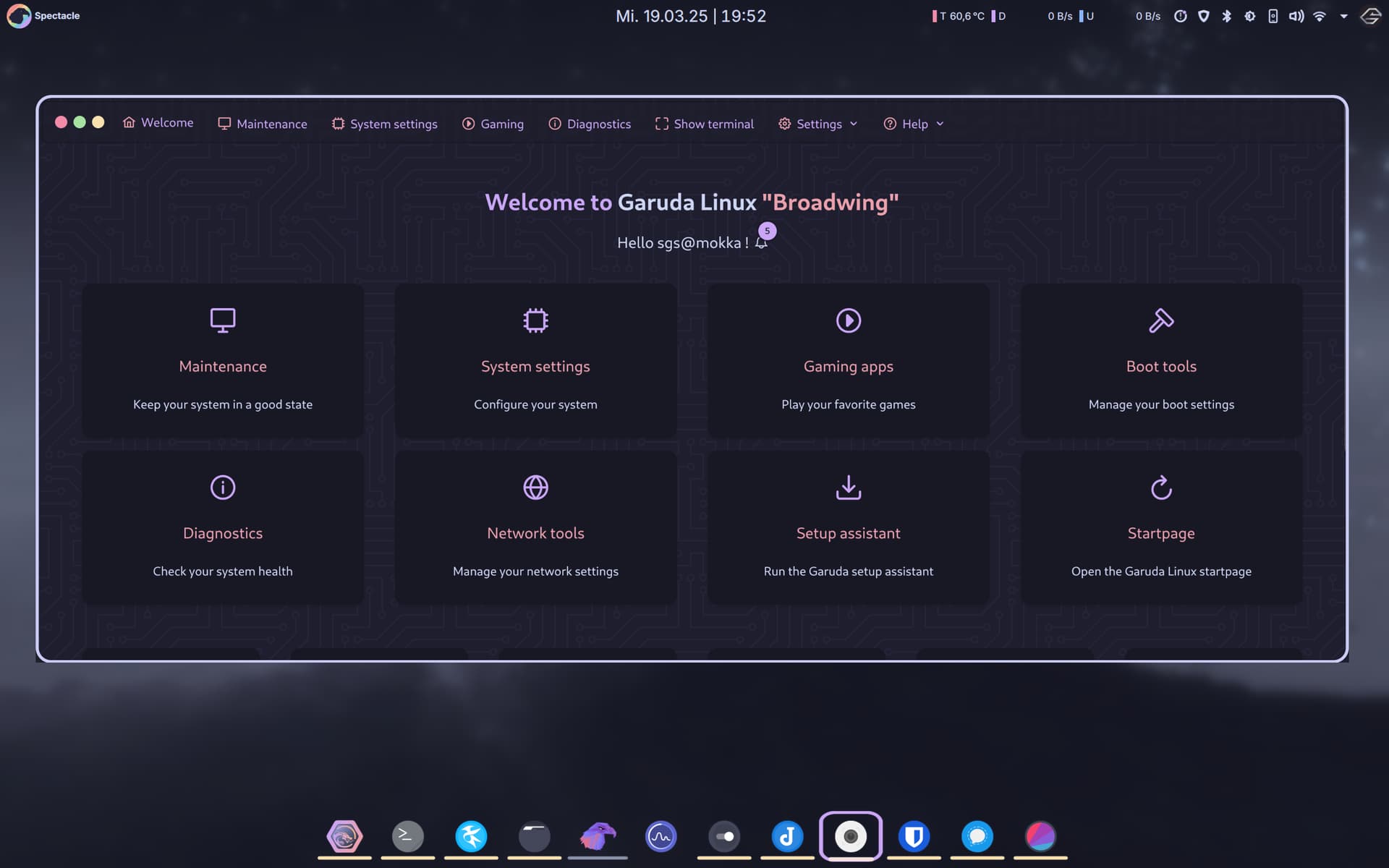The image size is (1389, 868).
Task: Click Show terminal in the navbar
Action: (705, 124)
